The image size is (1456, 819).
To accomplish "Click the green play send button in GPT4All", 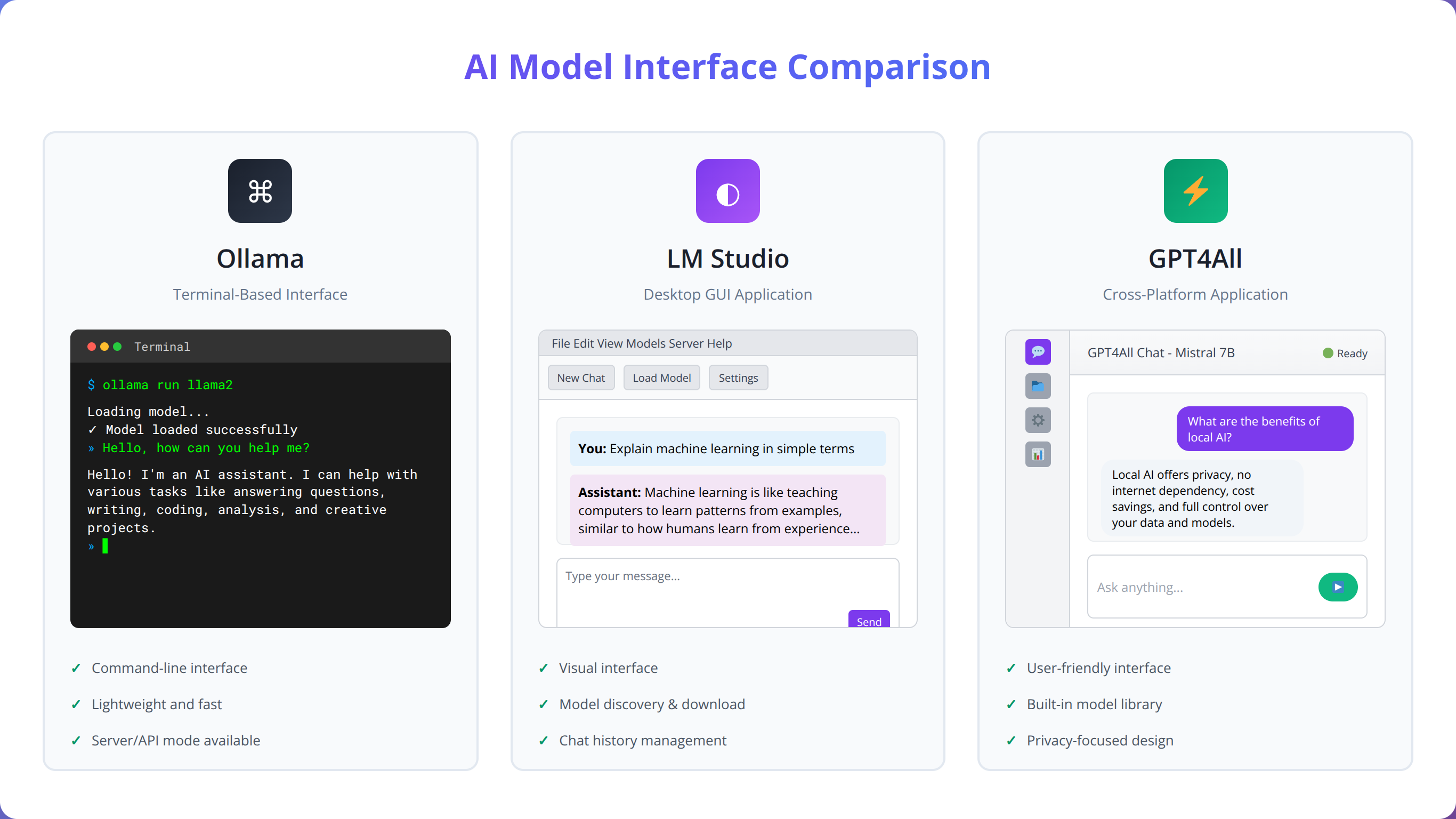I will [x=1338, y=587].
